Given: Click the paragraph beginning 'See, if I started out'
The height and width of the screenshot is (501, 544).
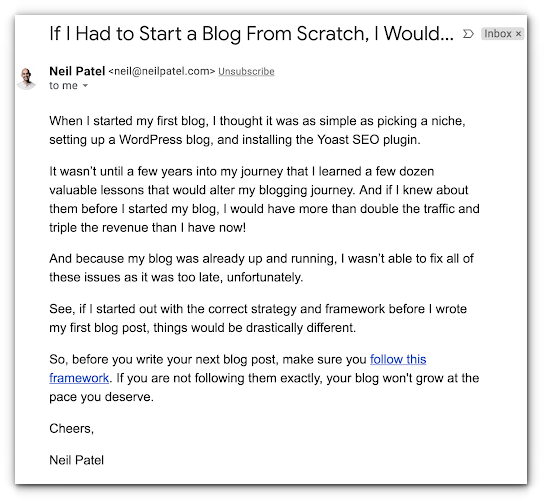Looking at the screenshot, I should (x=258, y=318).
